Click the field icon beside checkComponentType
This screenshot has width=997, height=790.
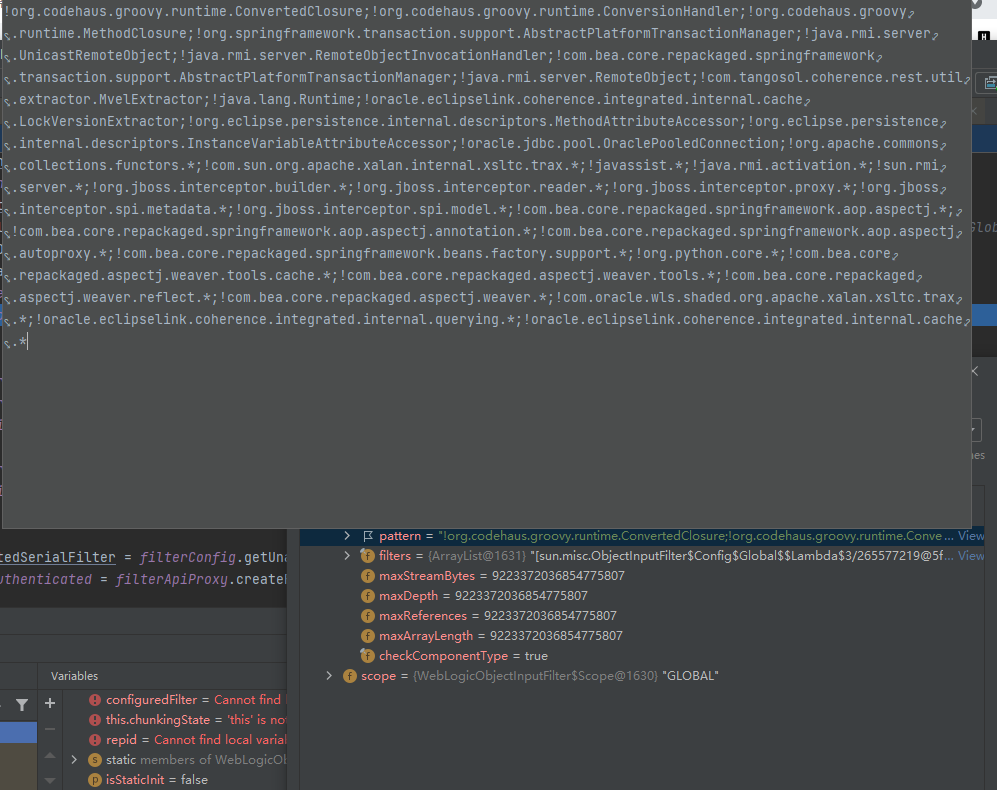tap(368, 656)
